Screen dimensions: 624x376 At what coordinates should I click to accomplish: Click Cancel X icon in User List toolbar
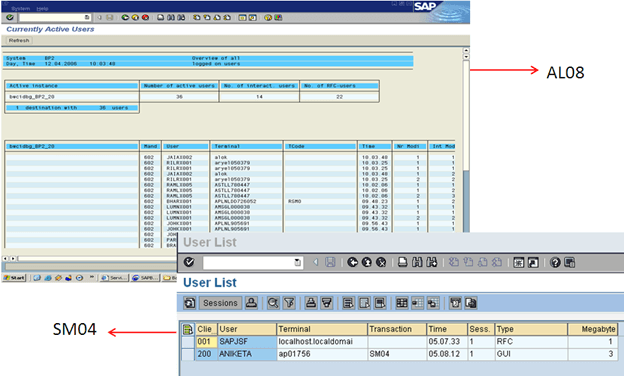point(381,262)
